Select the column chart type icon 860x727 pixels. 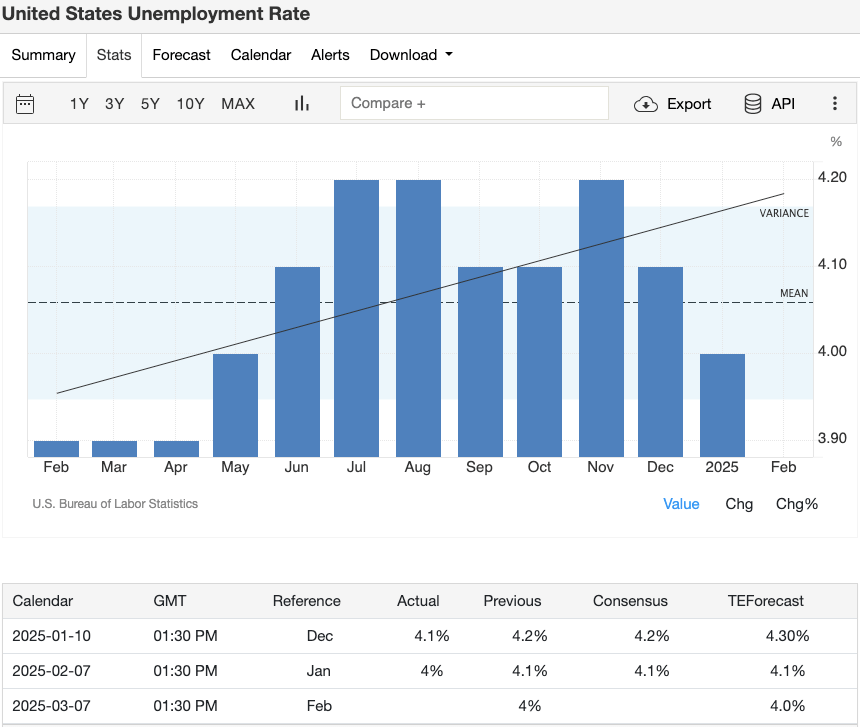[x=301, y=103]
